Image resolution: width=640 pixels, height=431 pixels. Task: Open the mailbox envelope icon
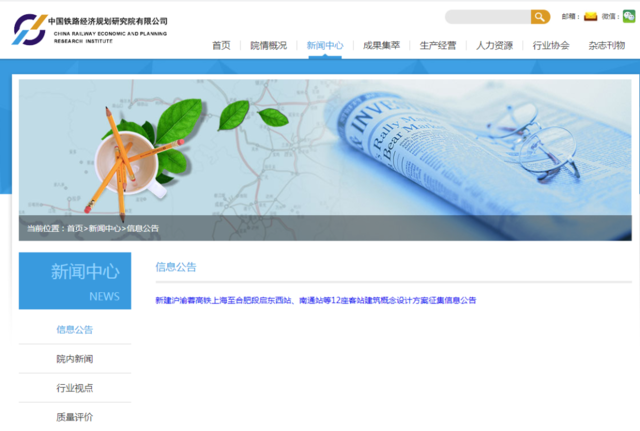pyautogui.click(x=590, y=16)
